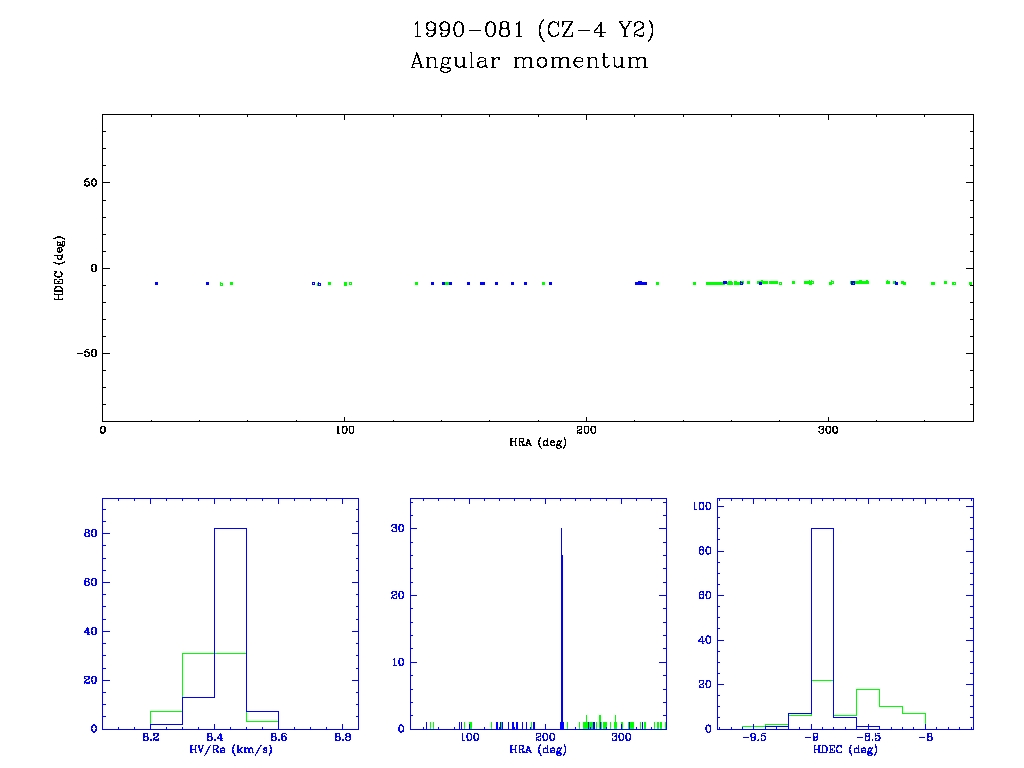The width and height of the screenshot is (1024, 768).
Task: Click the "-50" y-axis tick label of the scatter plot
Action: 87,353
